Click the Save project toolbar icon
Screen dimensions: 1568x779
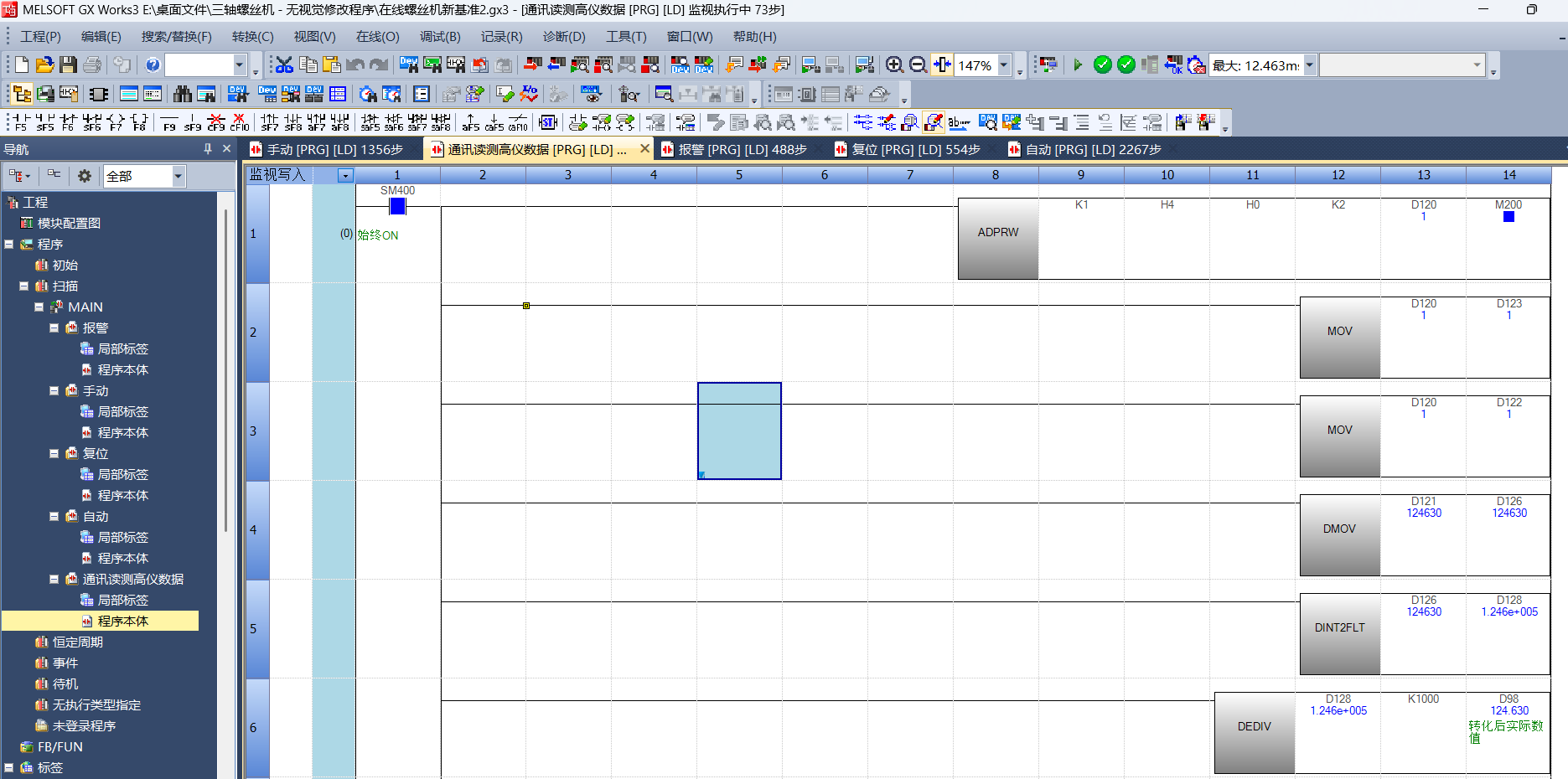(69, 65)
